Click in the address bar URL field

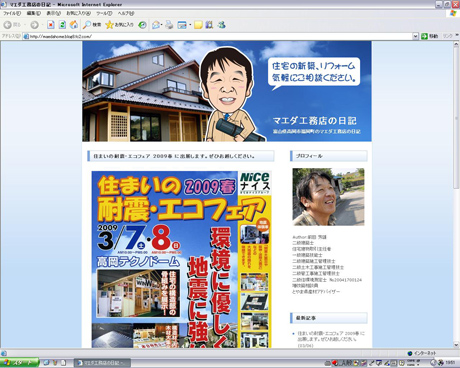click(x=220, y=36)
